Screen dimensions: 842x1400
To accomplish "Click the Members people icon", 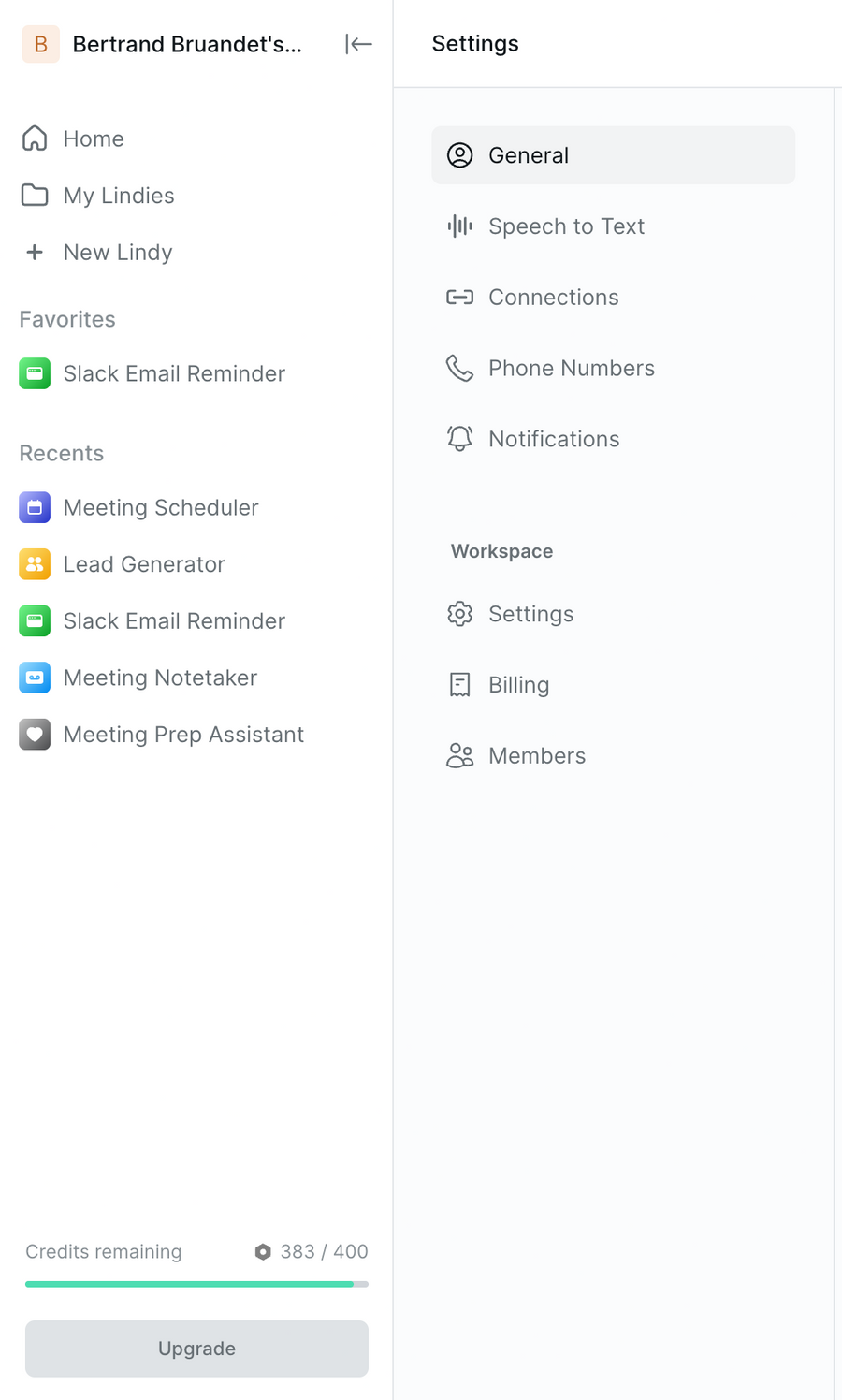I will click(x=459, y=755).
